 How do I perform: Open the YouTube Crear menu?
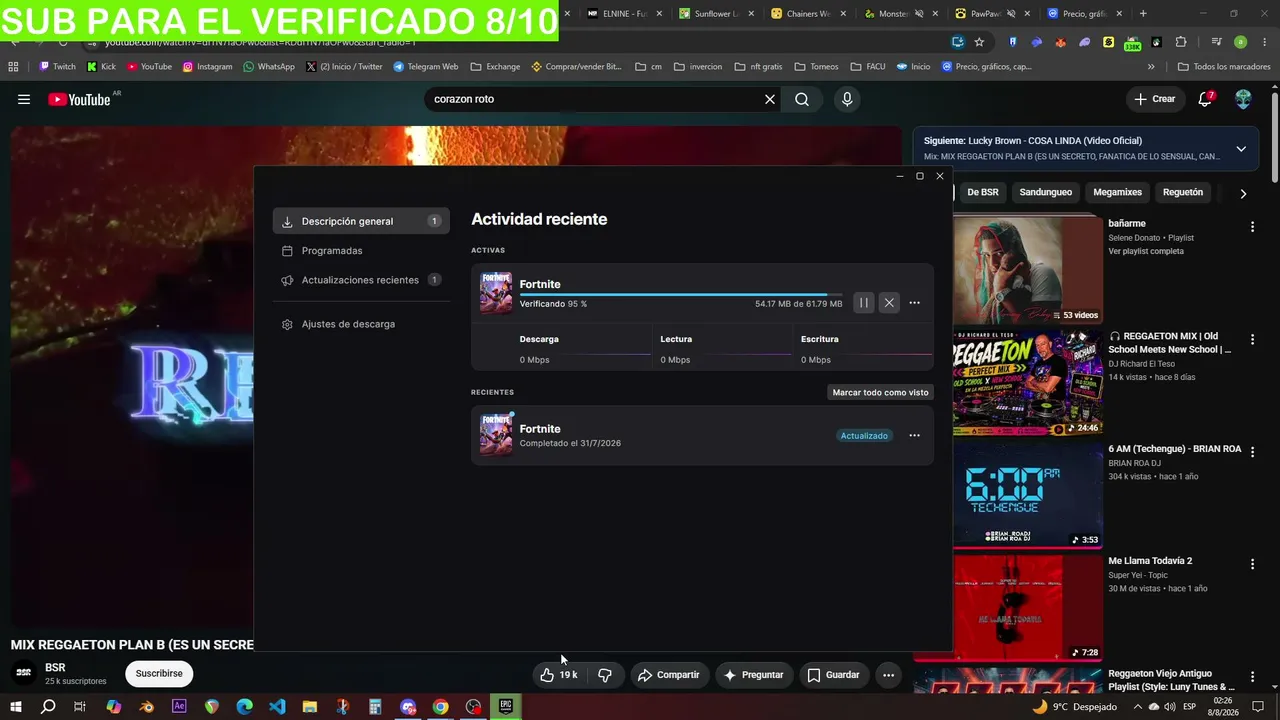1155,99
